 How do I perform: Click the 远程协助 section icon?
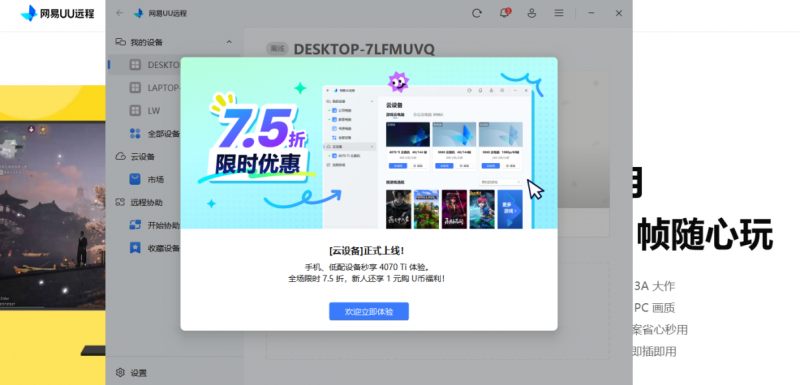(120, 202)
